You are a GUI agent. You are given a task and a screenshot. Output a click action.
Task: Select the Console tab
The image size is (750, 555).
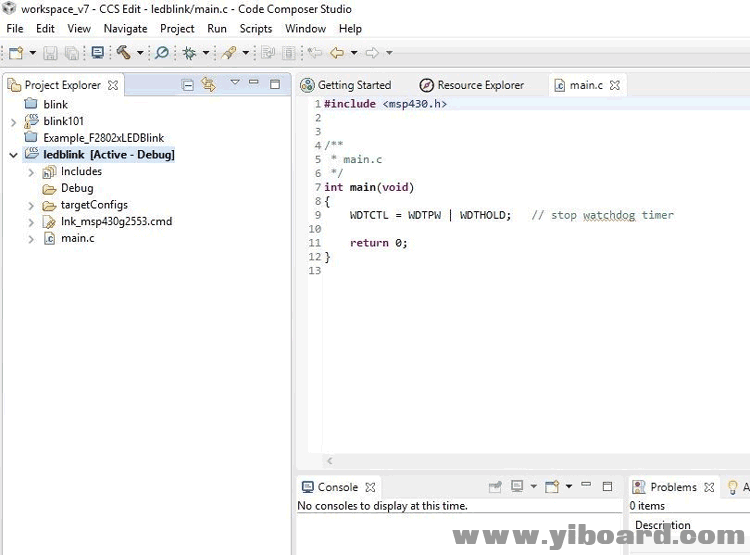point(330,487)
